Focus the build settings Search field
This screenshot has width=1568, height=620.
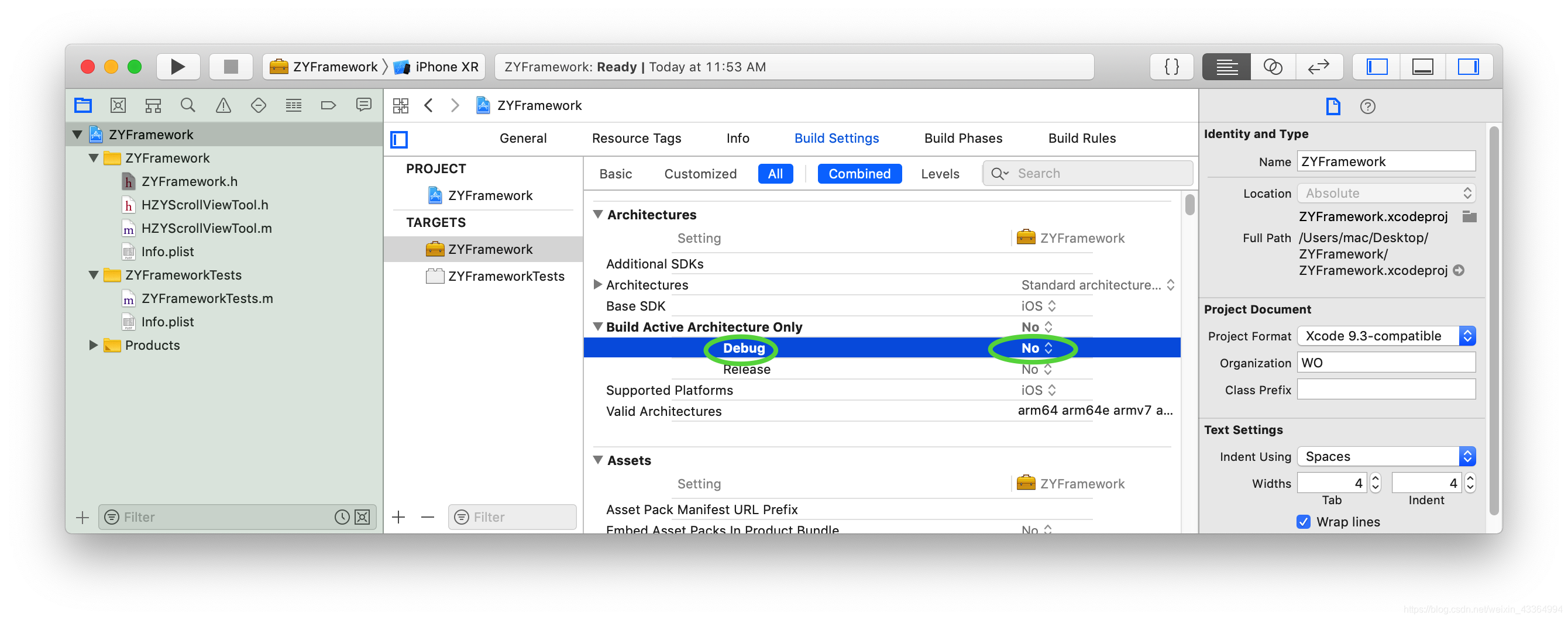point(1087,173)
